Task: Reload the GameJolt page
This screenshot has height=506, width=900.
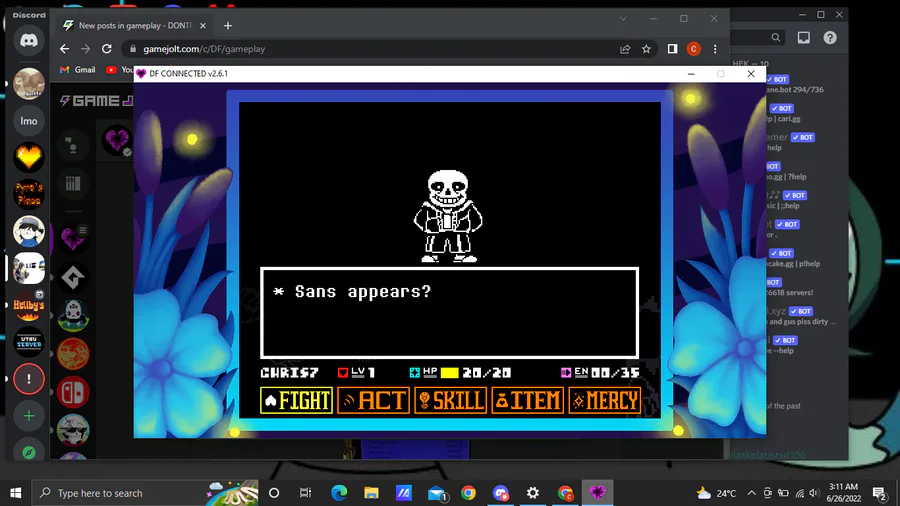Action: point(107,49)
